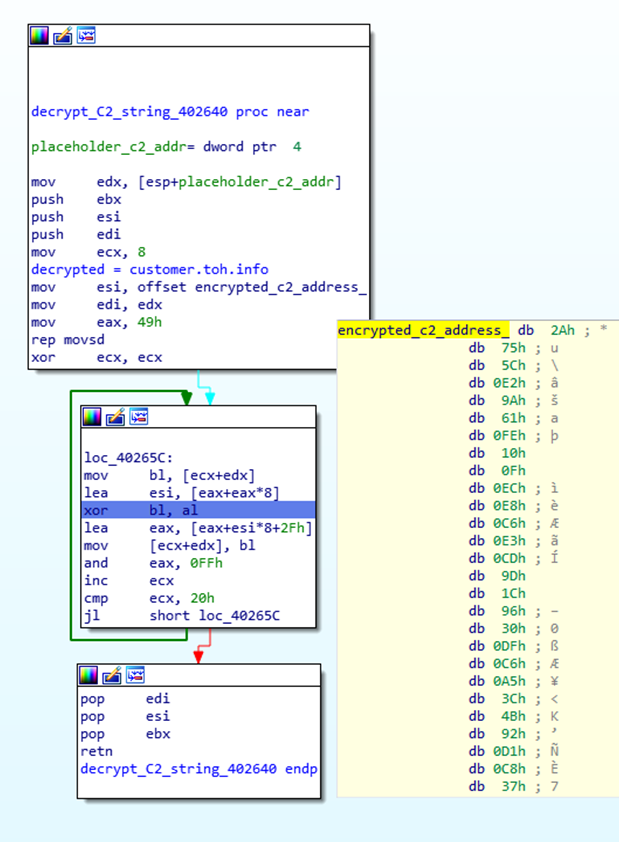Viewport: 619px width, 842px height.
Task: Click node color icon in loc_40265C block
Action: [x=92, y=417]
